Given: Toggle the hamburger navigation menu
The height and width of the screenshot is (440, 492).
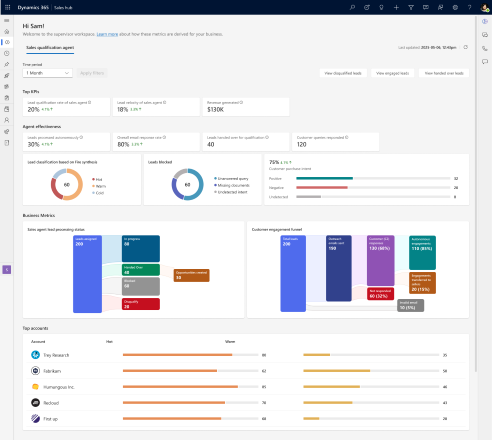Looking at the screenshot, I should [x=7, y=20].
